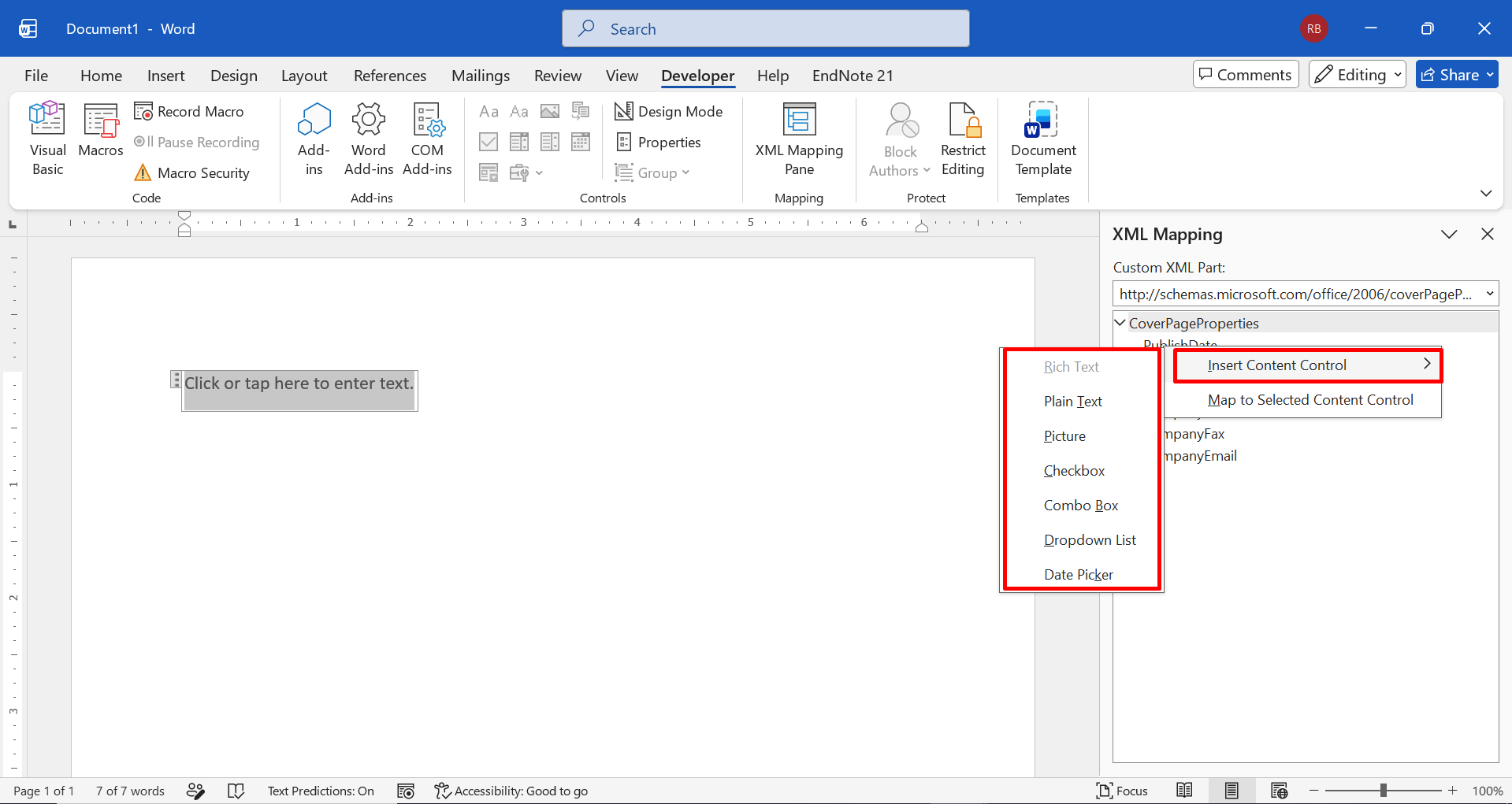Close the XML Mapping pane

point(1488,234)
